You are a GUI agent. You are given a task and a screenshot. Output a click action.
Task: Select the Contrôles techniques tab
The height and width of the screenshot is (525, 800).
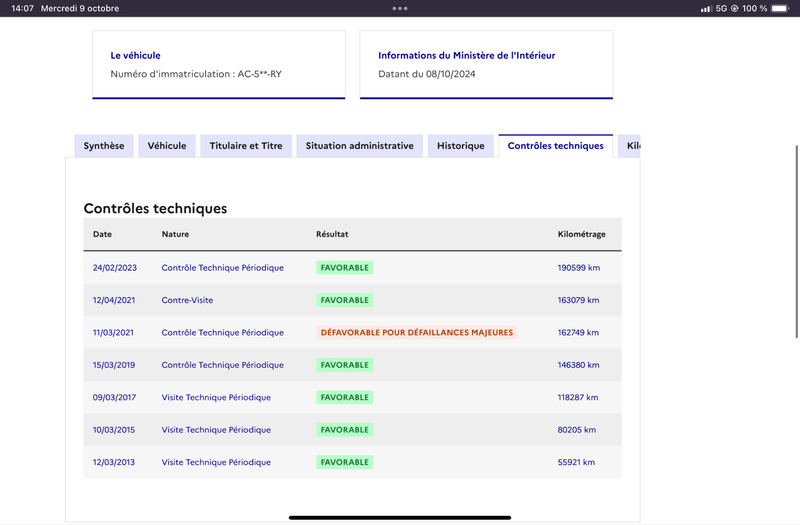tap(556, 146)
